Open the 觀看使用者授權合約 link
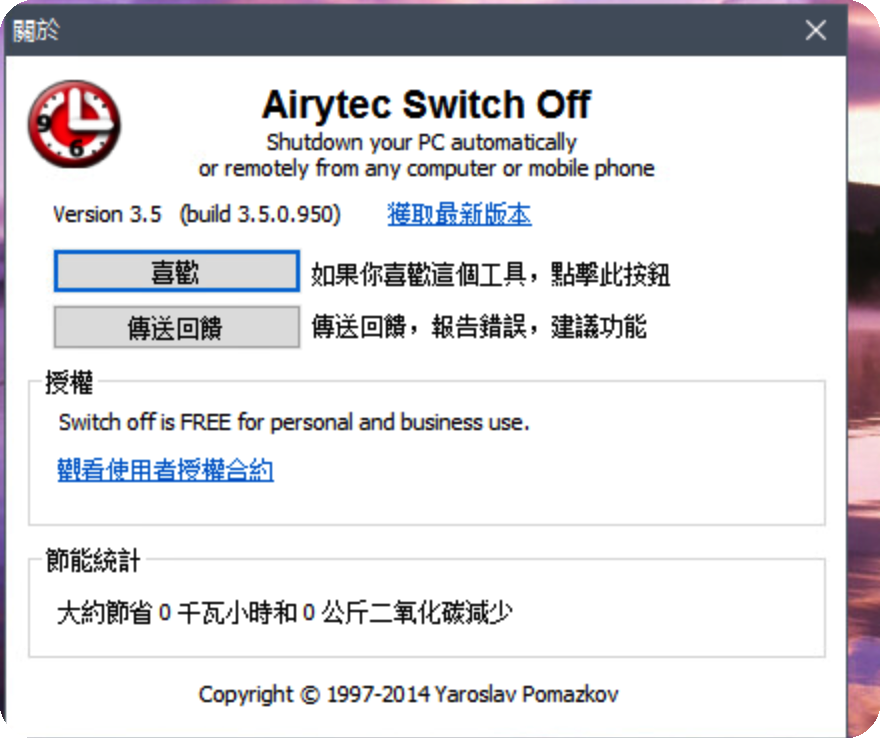Screen dimensions: 880x738 point(165,470)
